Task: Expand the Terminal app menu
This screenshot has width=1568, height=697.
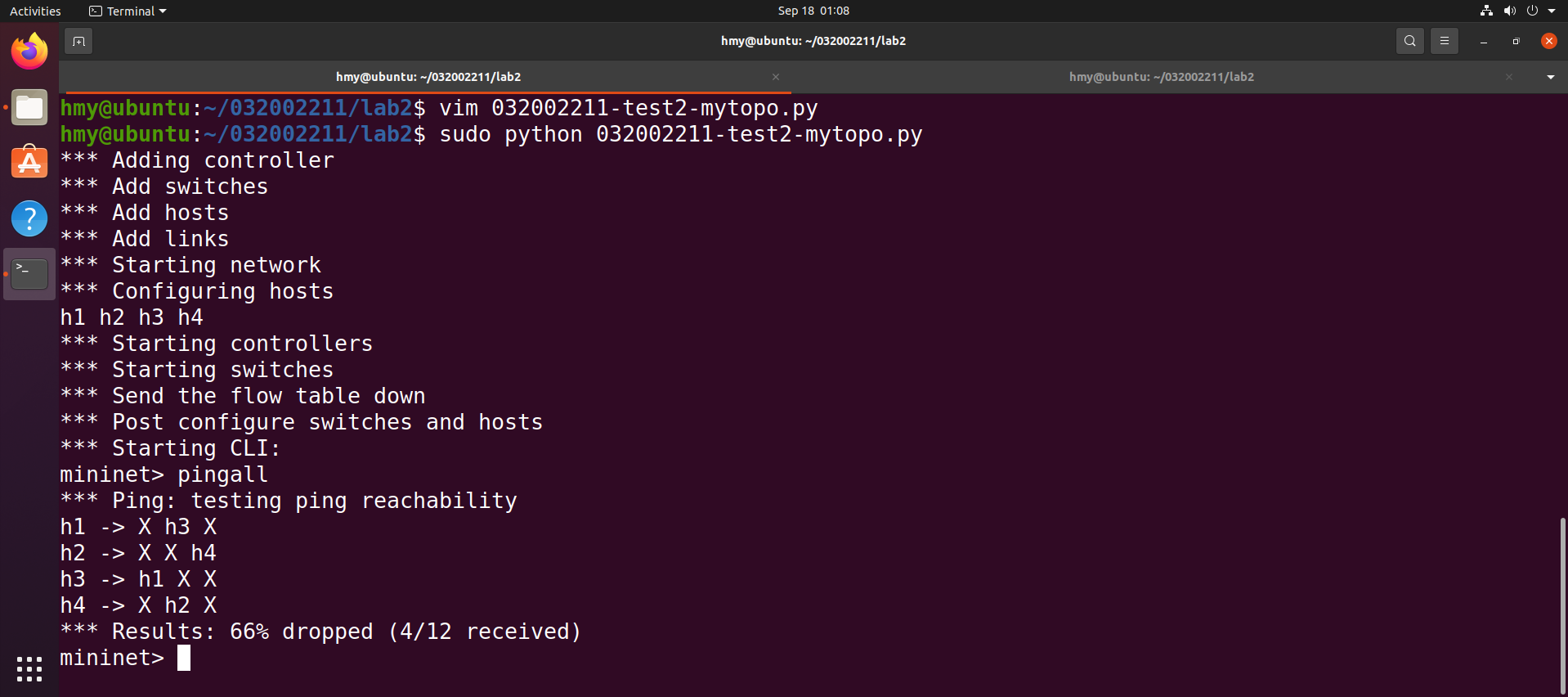Action: [128, 11]
